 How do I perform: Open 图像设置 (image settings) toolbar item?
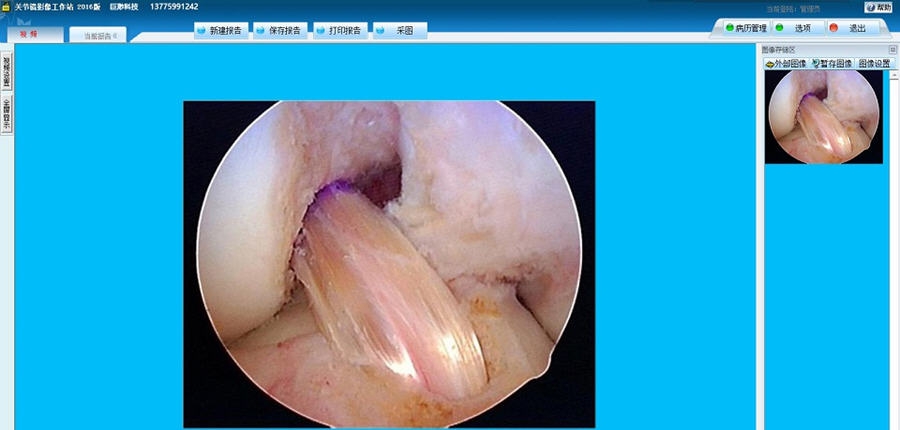tap(874, 64)
